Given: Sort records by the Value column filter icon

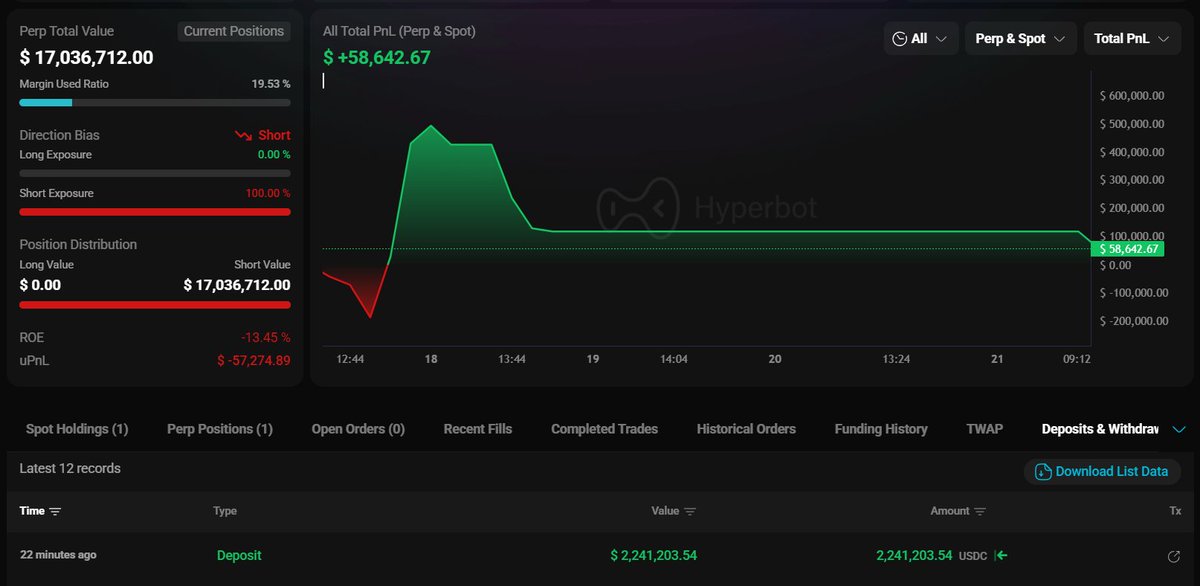Looking at the screenshot, I should coord(690,511).
